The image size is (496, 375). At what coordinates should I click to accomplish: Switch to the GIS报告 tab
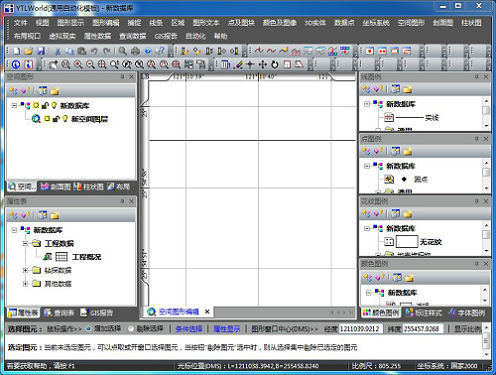(x=97, y=313)
